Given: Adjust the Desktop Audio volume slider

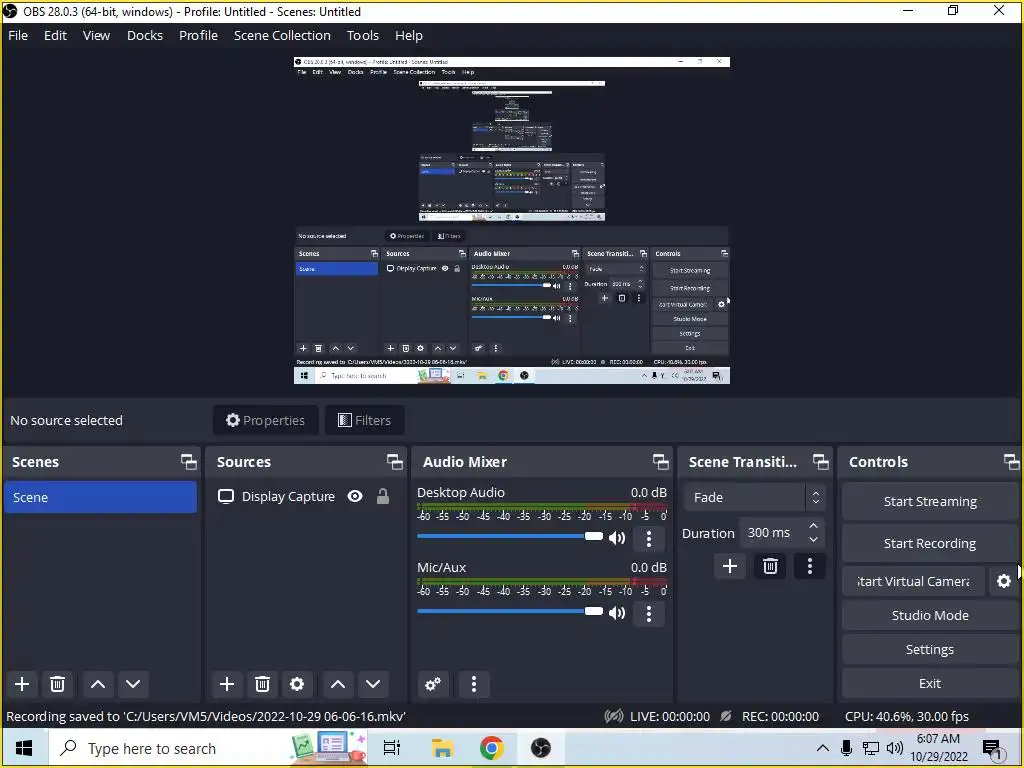Looking at the screenshot, I should pos(509,536).
